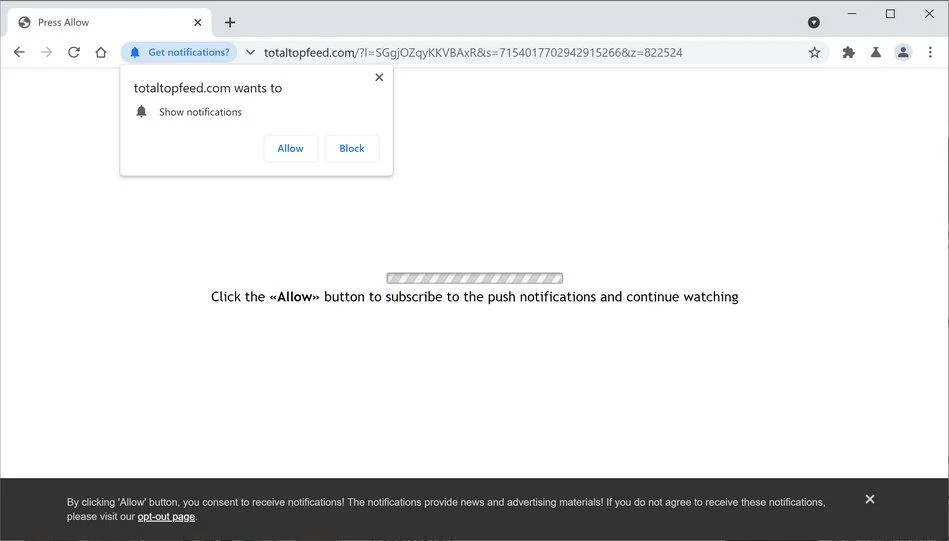The width and height of the screenshot is (949, 541).
Task: Reload the current page
Action: (74, 53)
